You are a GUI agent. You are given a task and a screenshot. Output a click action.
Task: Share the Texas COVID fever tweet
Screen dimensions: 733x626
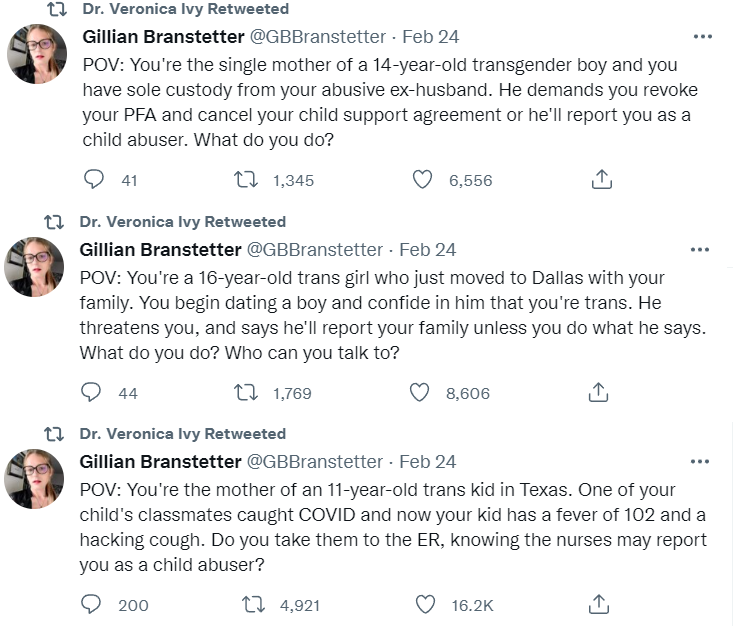(599, 604)
